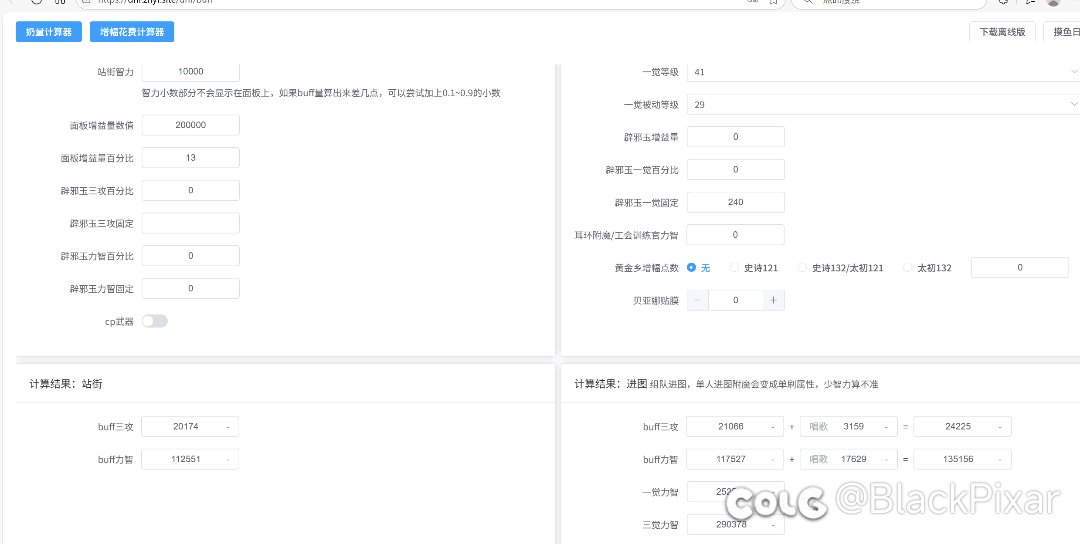Focus the empty 辟邪玉三攻固定 input
This screenshot has height=544, width=1080.
coord(191,223)
